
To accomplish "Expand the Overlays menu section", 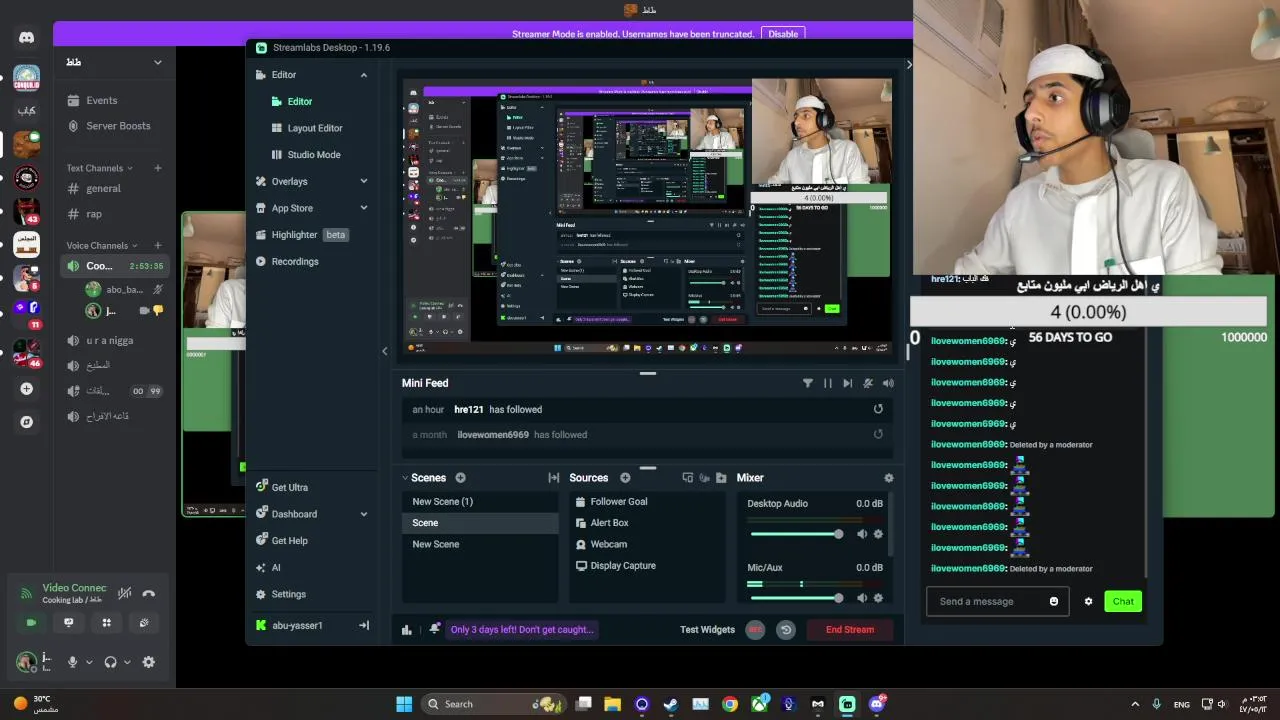I will [364, 181].
